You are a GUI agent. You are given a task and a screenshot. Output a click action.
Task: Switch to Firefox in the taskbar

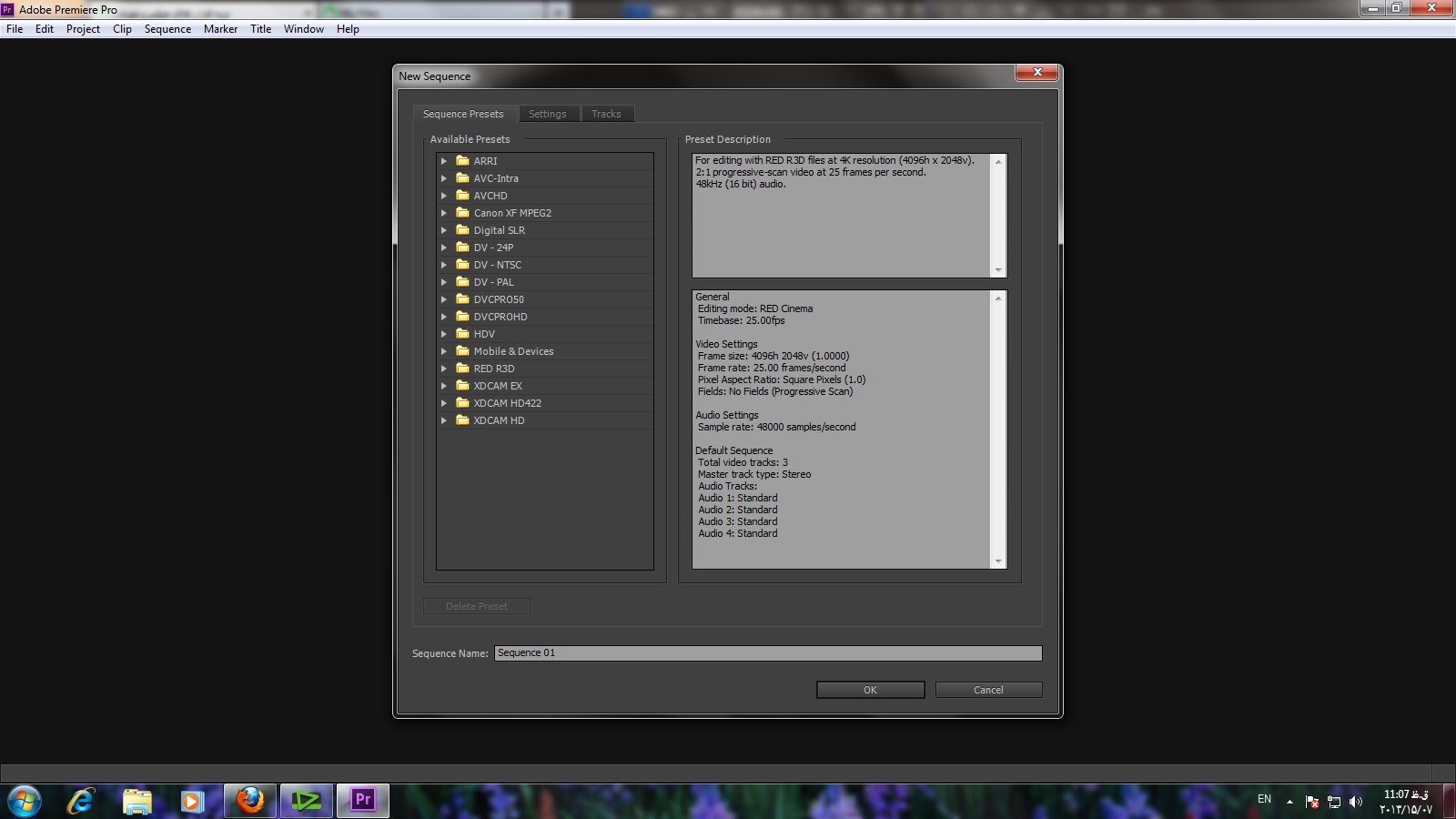tap(250, 801)
